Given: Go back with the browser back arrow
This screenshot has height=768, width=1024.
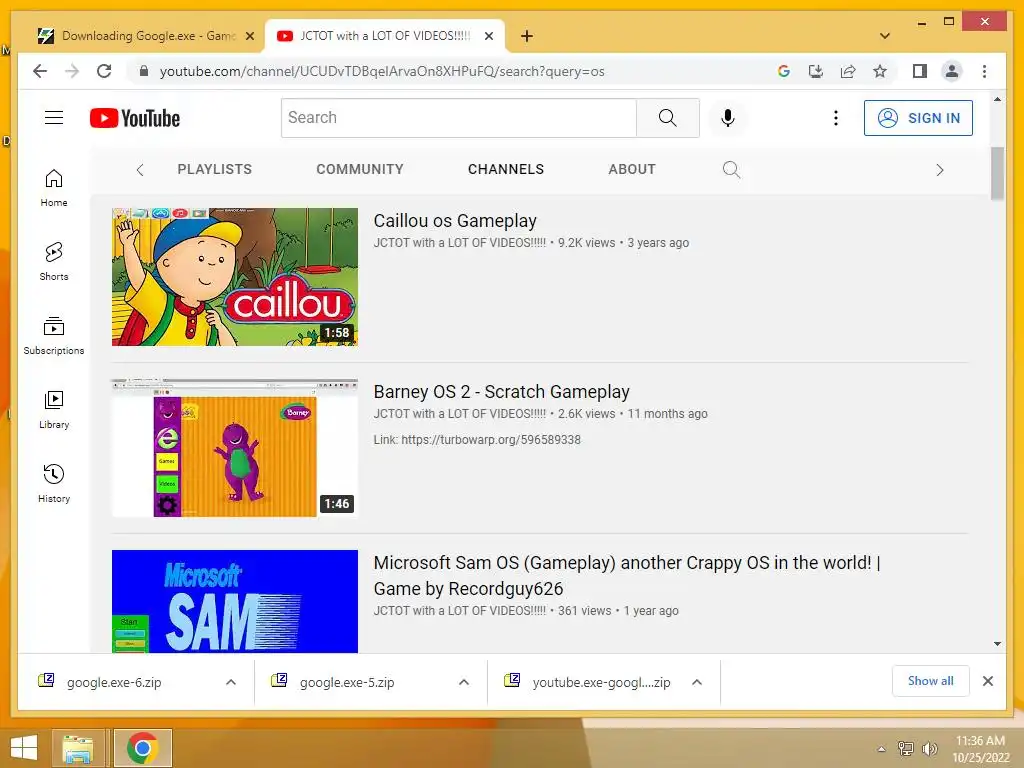Looking at the screenshot, I should [40, 71].
